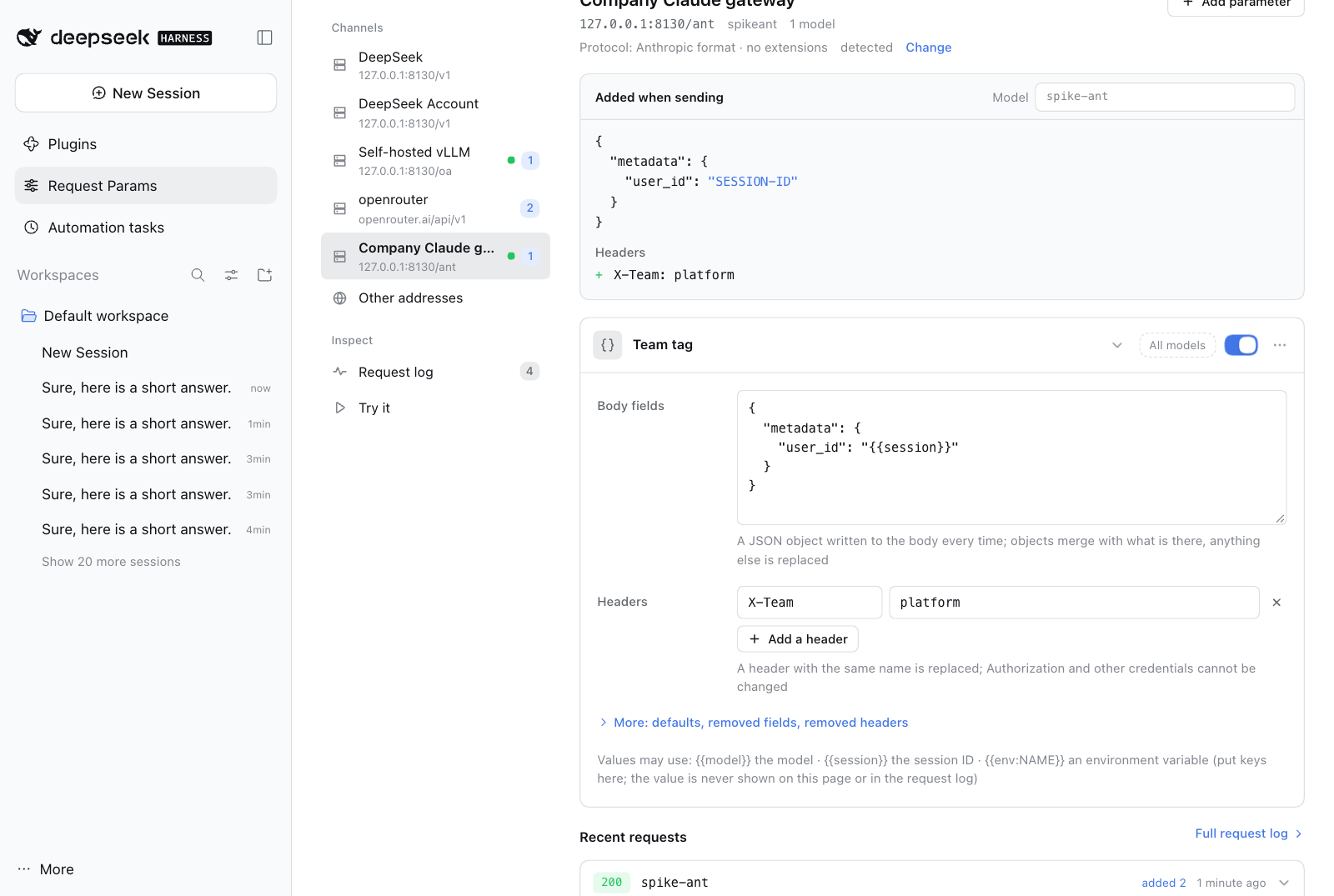
Task: Click the Team tag braces icon
Action: click(608, 345)
